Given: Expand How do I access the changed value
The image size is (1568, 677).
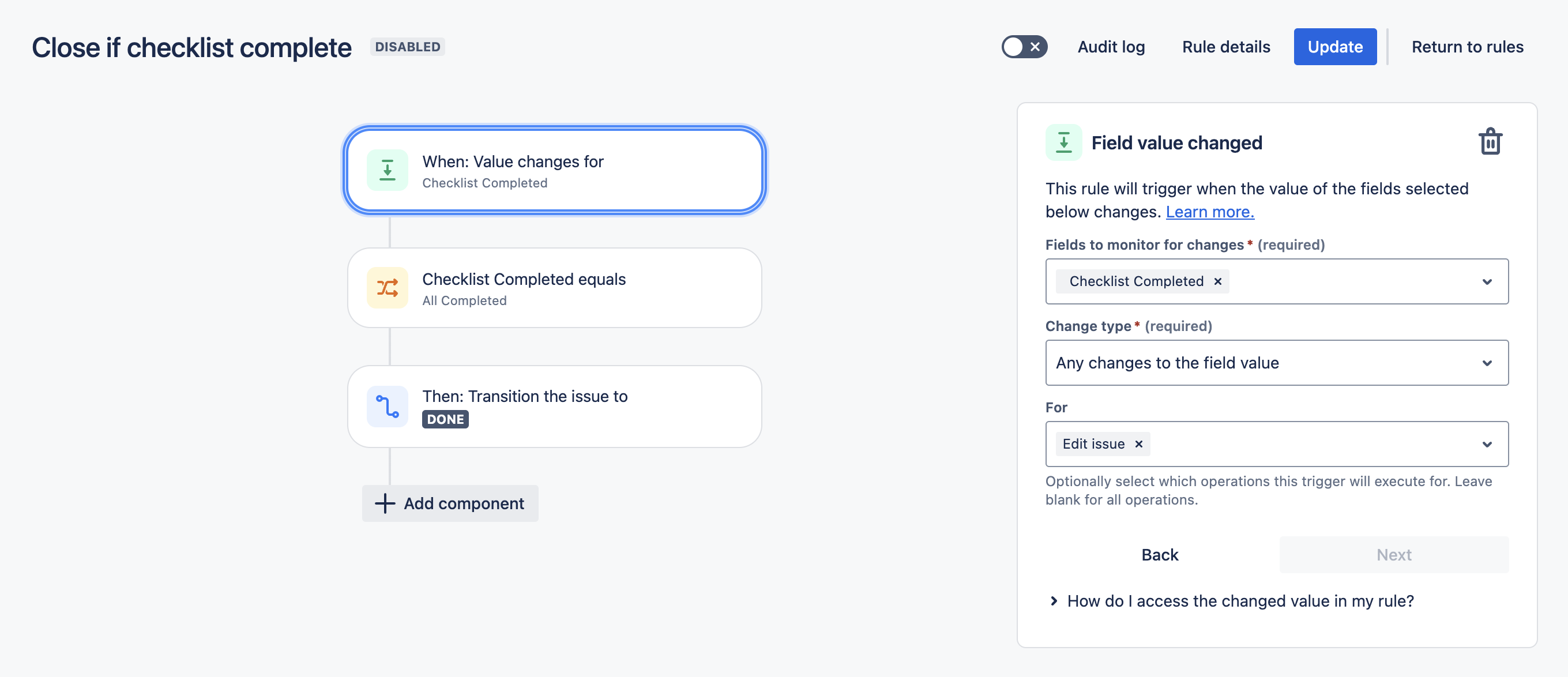Looking at the screenshot, I should [x=1054, y=601].
